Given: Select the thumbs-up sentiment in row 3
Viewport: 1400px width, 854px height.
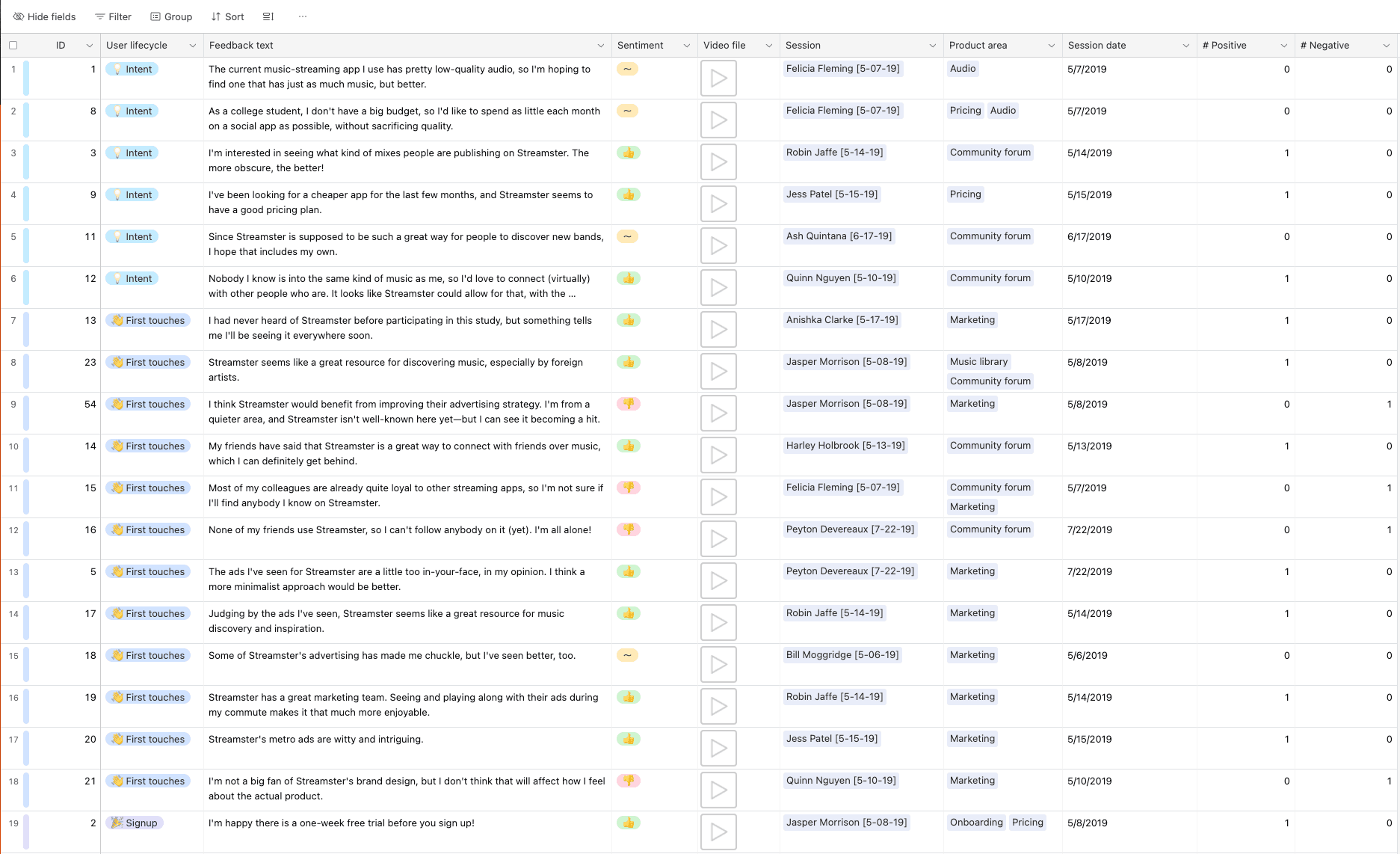Looking at the screenshot, I should pyautogui.click(x=629, y=153).
